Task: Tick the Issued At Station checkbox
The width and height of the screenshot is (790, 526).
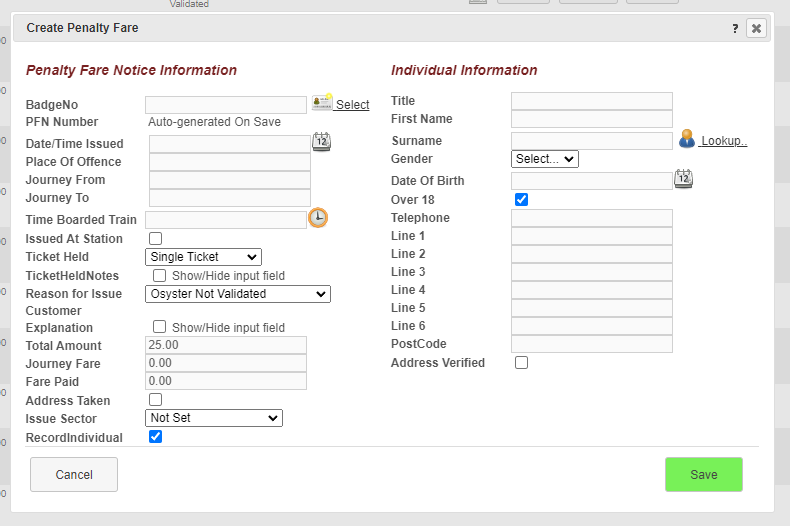Action: pyautogui.click(x=155, y=239)
